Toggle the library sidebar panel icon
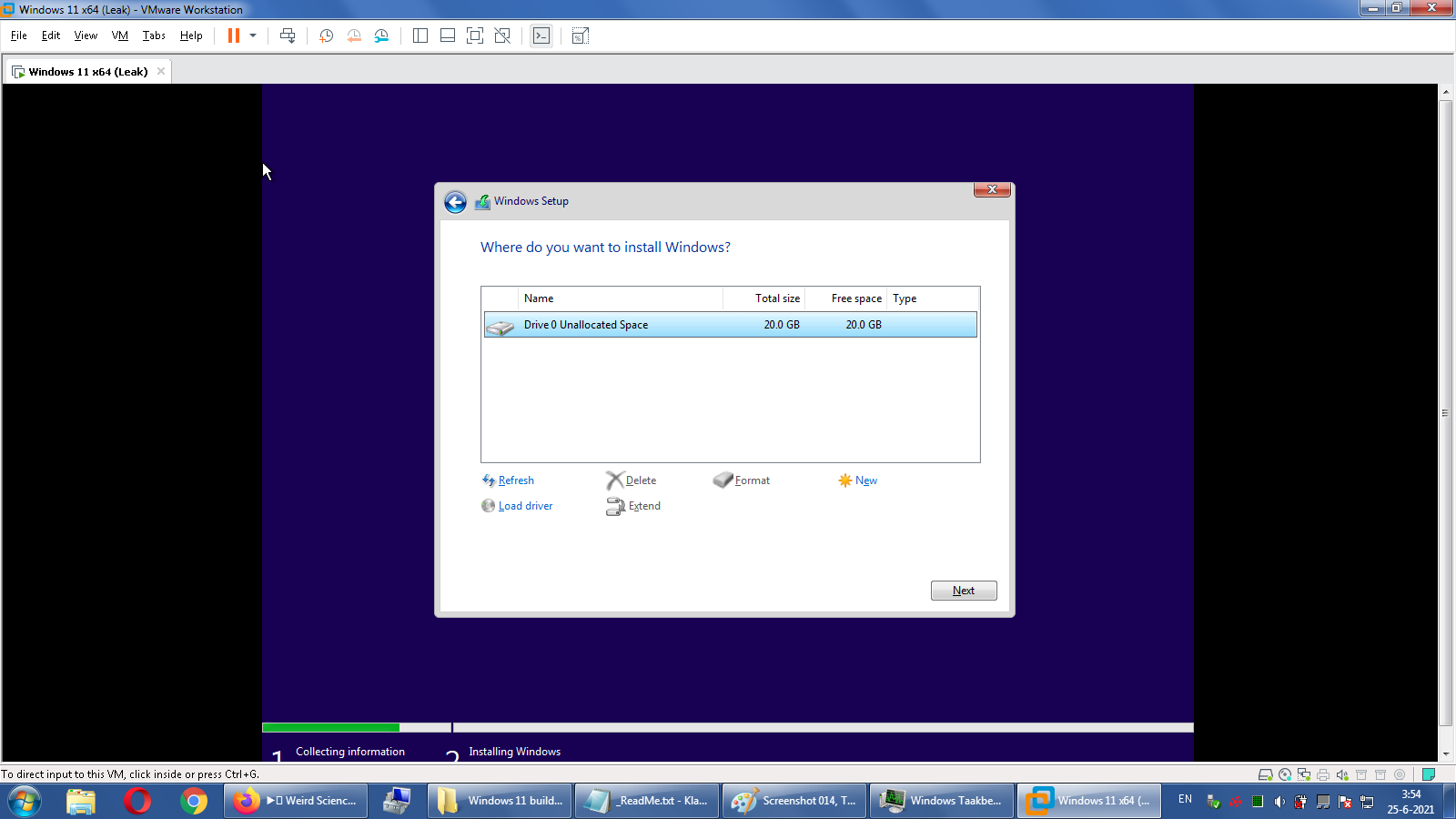Image resolution: width=1456 pixels, height=819 pixels. 420,35
